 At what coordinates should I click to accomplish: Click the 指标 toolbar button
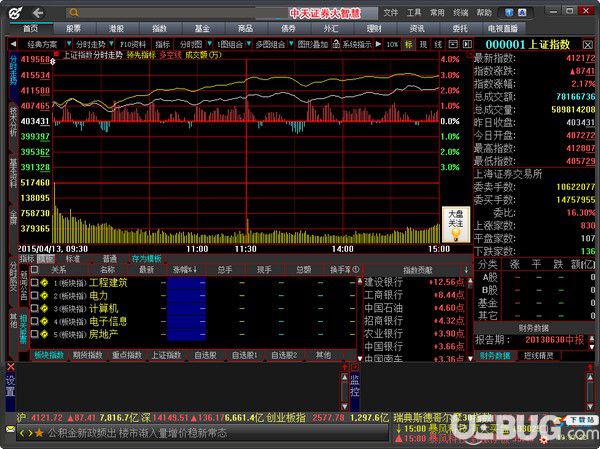(162, 44)
